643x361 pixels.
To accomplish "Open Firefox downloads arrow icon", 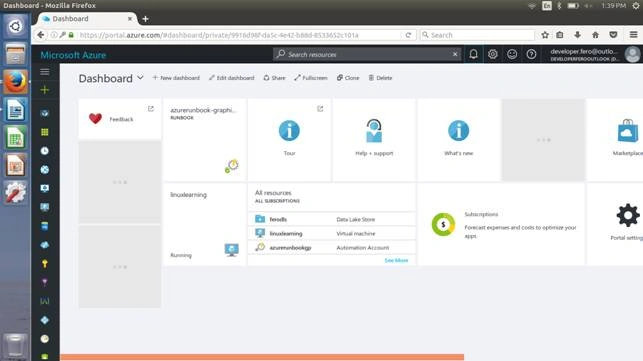I will coord(577,35).
